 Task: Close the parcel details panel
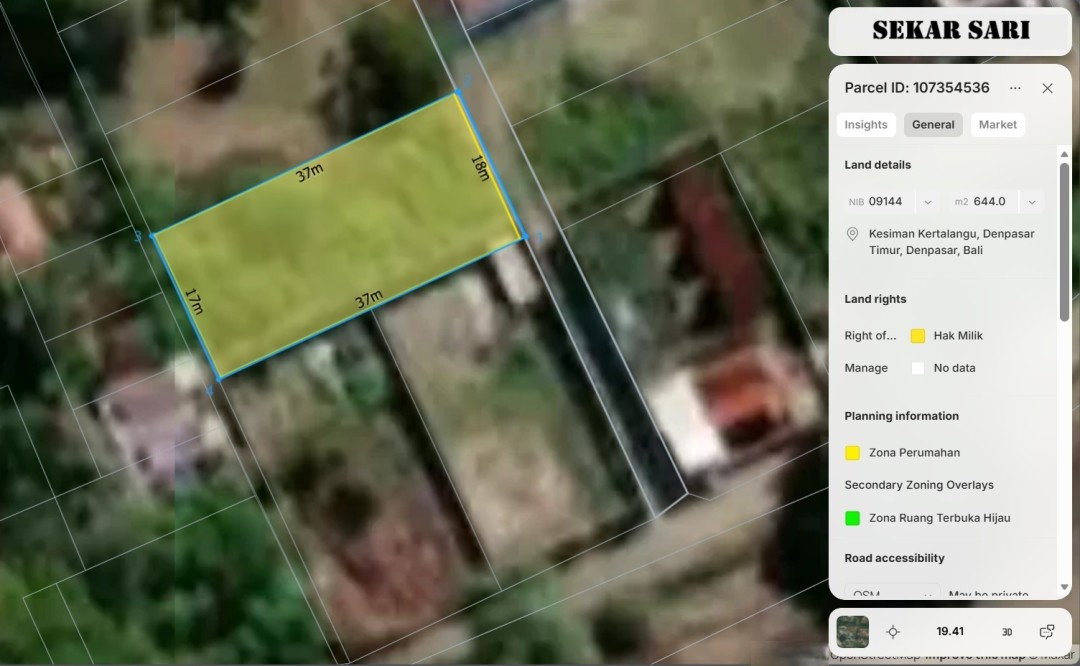pyautogui.click(x=1047, y=88)
